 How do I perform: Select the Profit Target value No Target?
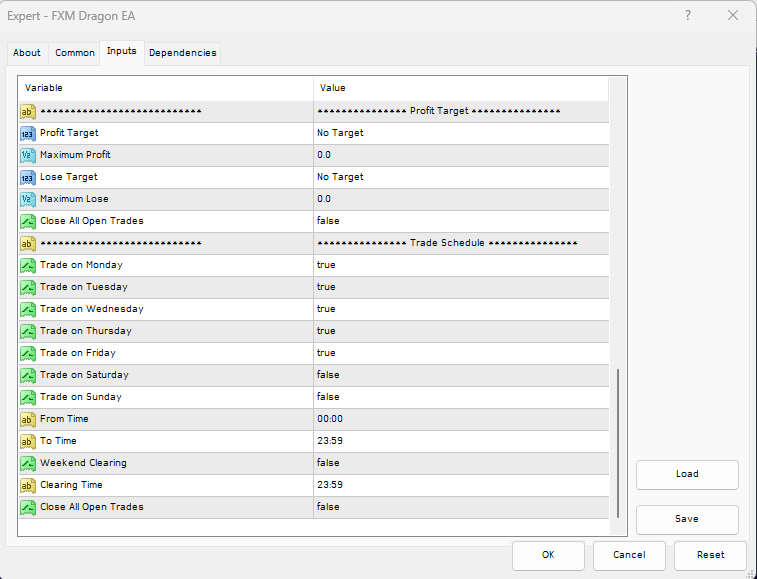340,133
